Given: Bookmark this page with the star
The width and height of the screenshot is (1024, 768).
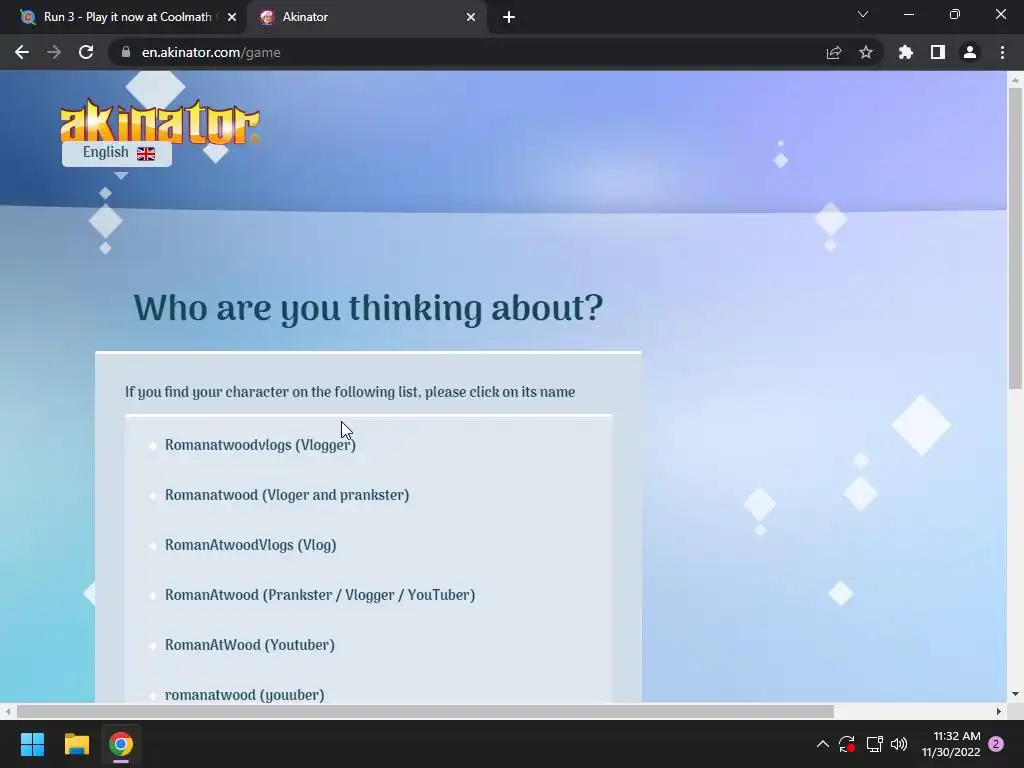Looking at the screenshot, I should tap(866, 52).
